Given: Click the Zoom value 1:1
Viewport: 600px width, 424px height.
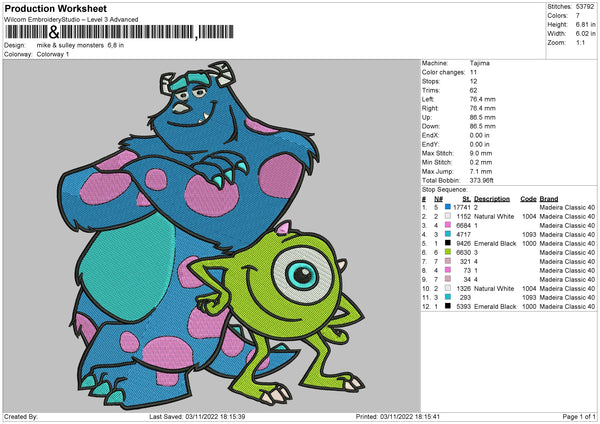Looking at the screenshot, I should pos(580,42).
